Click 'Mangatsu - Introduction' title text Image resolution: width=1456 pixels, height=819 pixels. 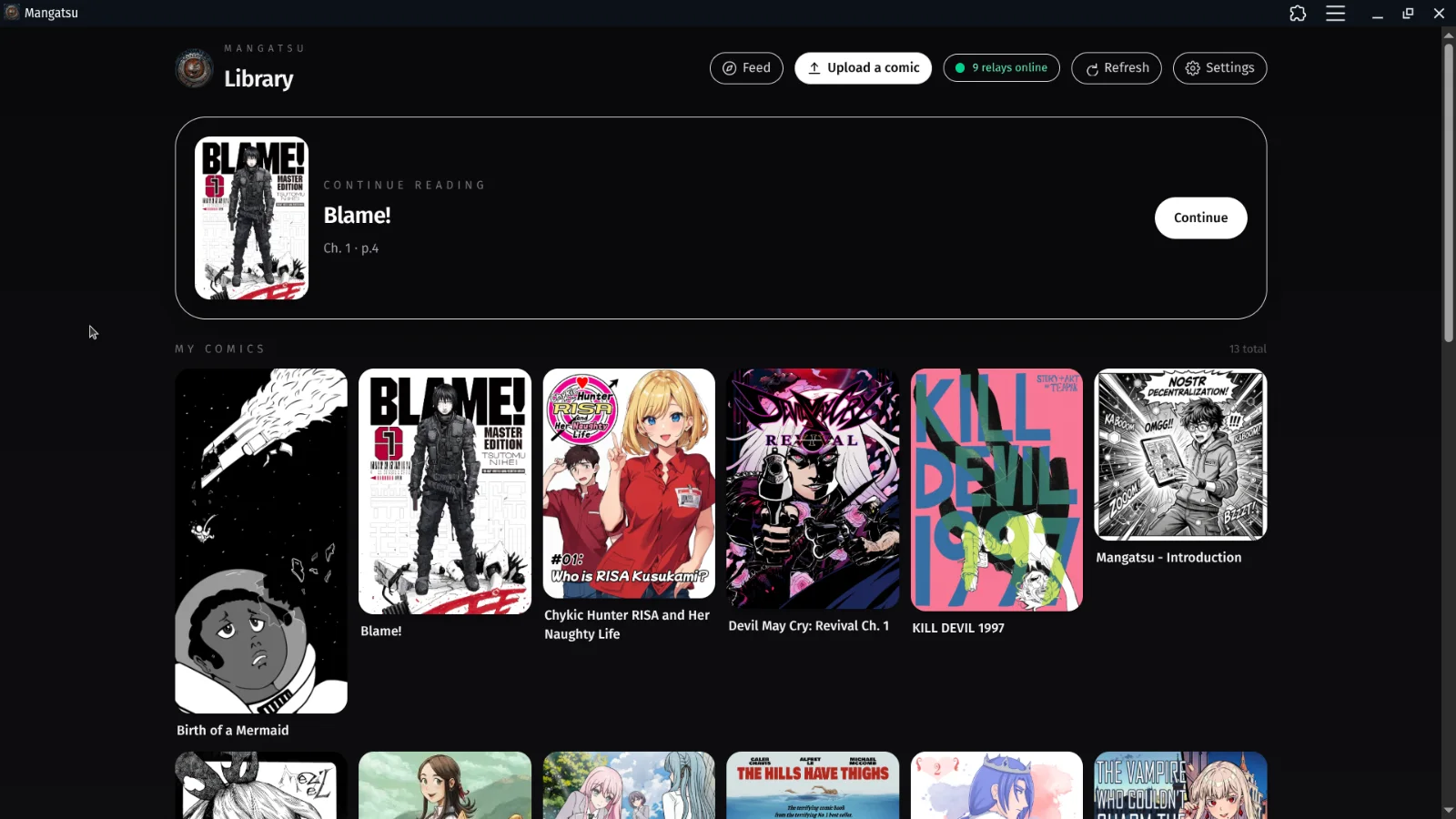(x=1168, y=558)
